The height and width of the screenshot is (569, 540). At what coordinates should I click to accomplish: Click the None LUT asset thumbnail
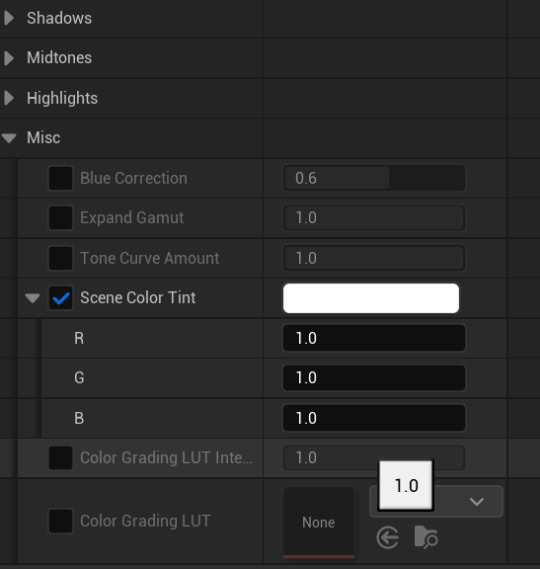319,521
